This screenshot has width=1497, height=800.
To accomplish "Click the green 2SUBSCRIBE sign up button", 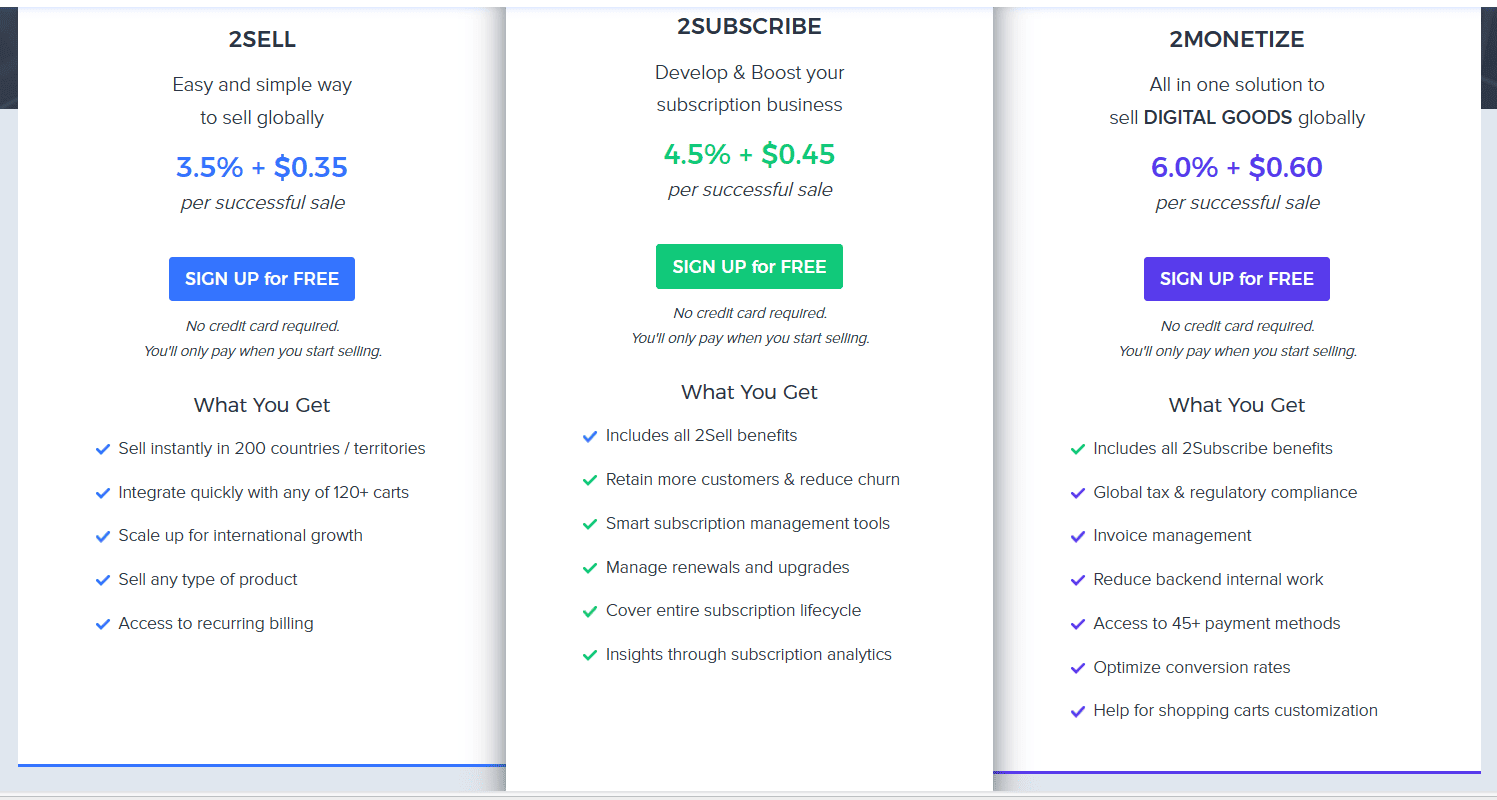I will [x=749, y=267].
